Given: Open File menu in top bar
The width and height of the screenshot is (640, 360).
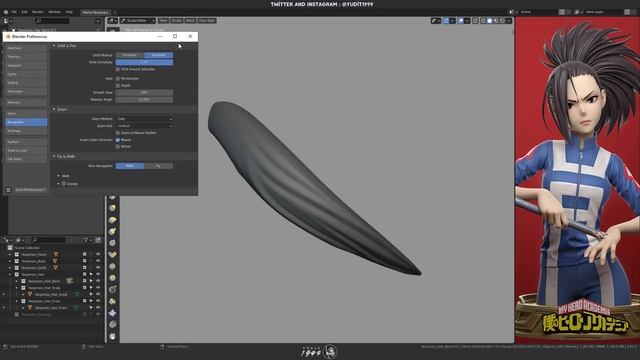Looking at the screenshot, I should point(14,12).
